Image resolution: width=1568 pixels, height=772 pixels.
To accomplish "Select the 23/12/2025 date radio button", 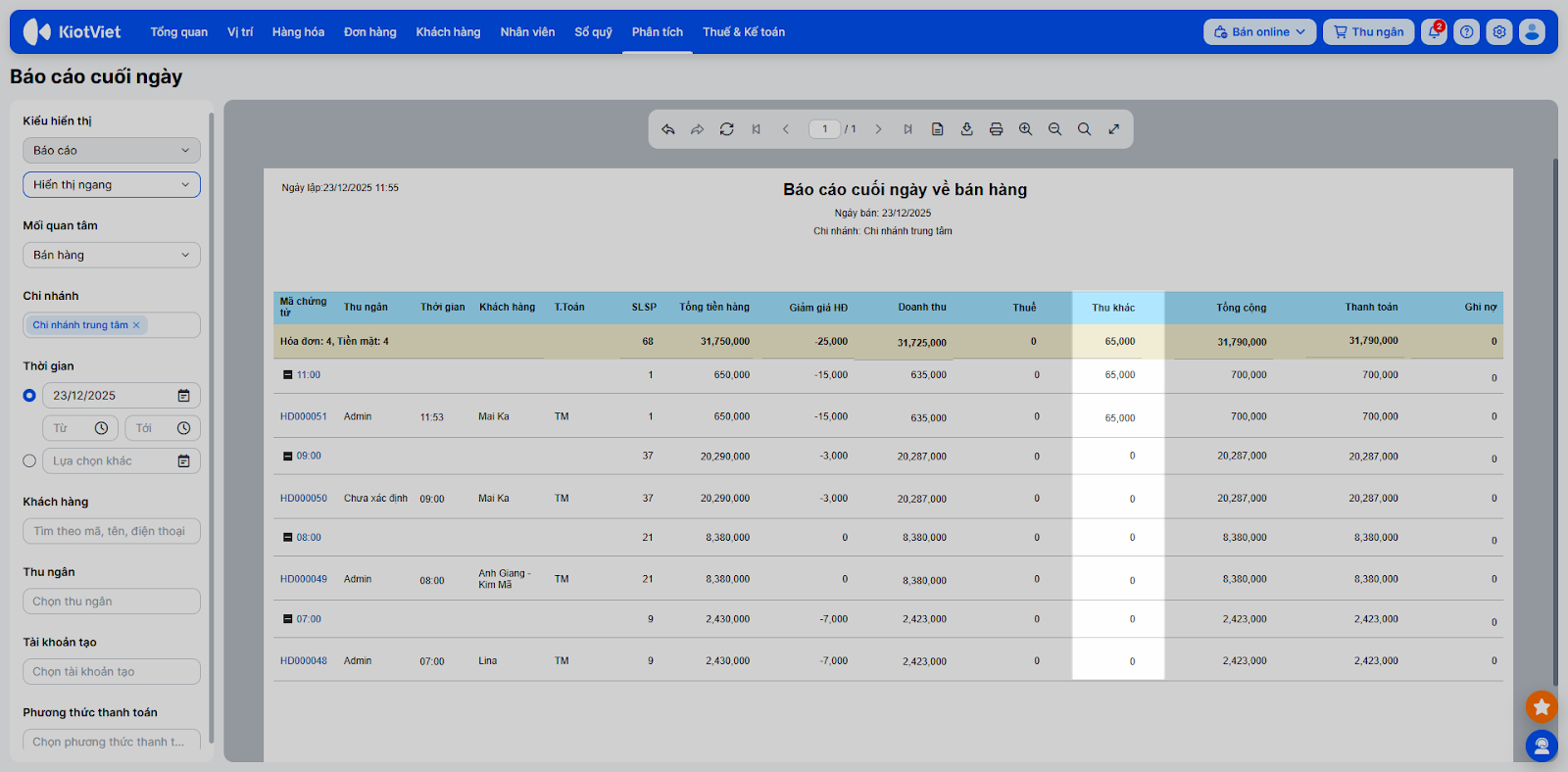I will (29, 396).
